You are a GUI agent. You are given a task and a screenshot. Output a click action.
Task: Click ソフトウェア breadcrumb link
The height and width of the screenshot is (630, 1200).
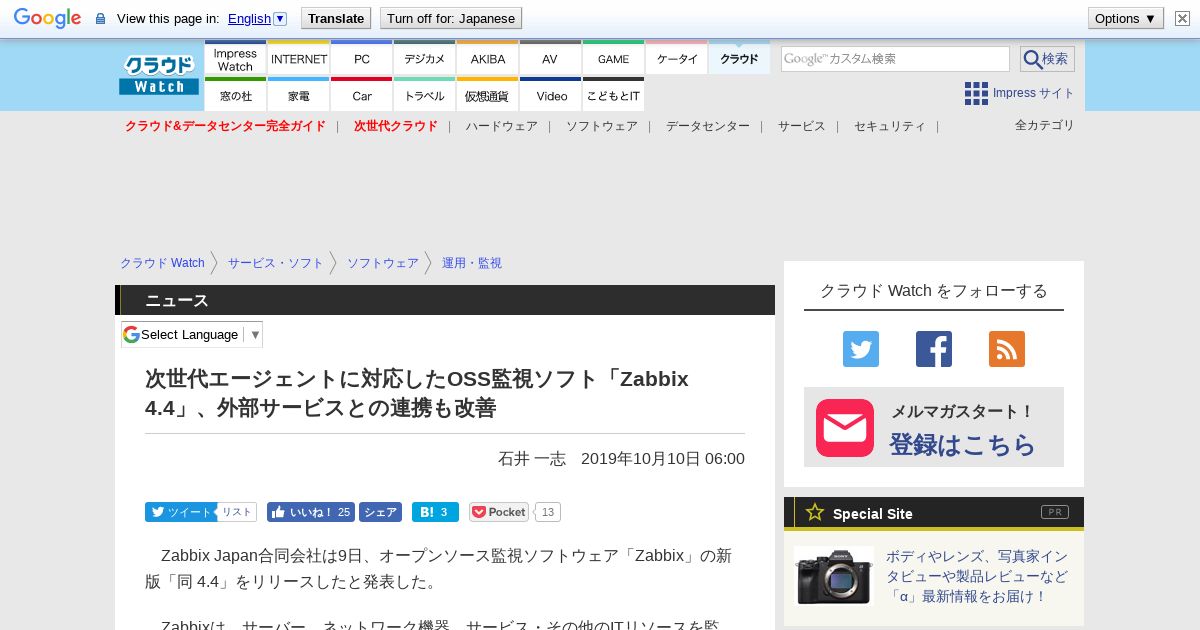(382, 263)
